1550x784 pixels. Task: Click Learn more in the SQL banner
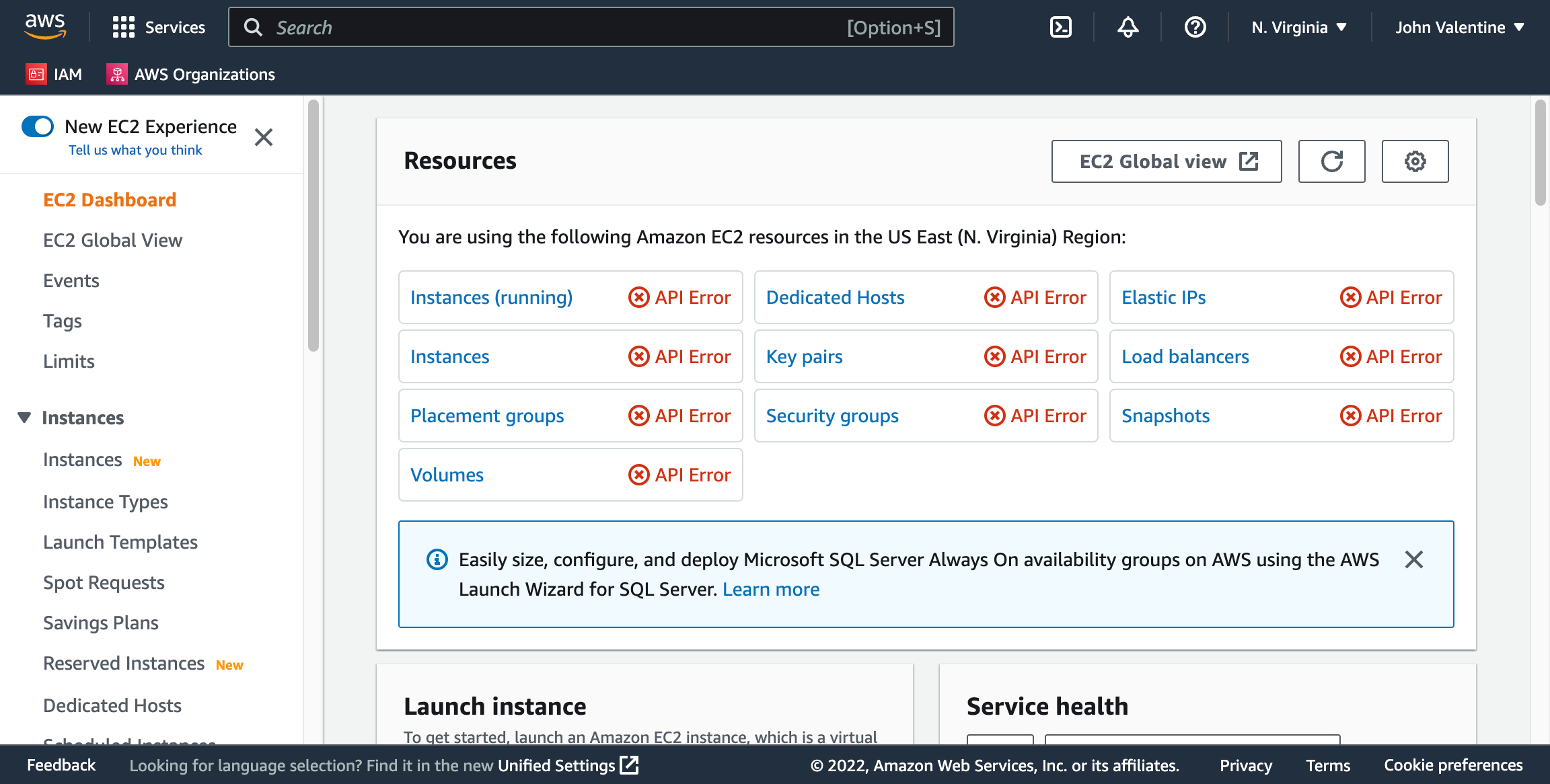(x=771, y=589)
